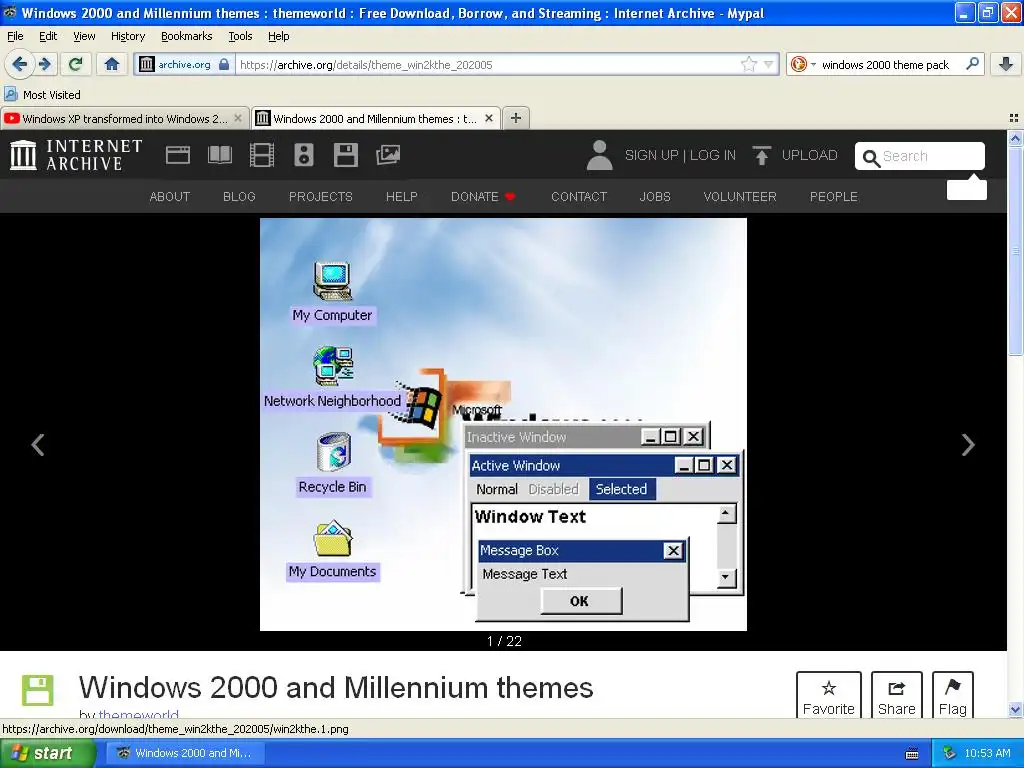Viewport: 1024px width, 768px height.
Task: Open the CONTACT navigation link
Action: (x=579, y=197)
